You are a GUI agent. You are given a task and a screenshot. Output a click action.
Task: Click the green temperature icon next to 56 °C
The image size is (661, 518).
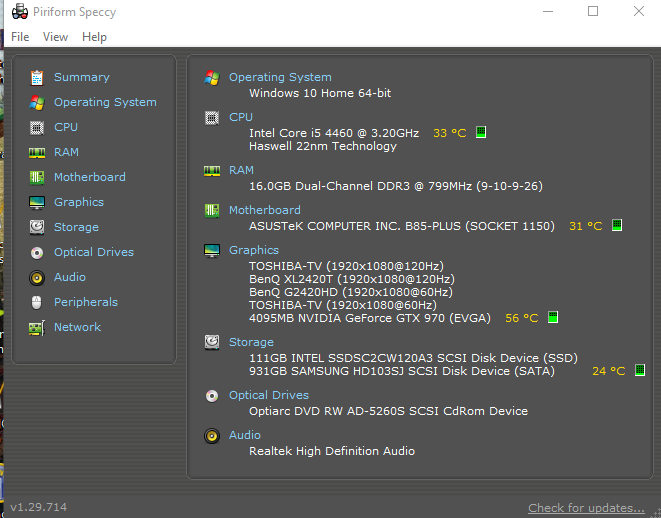coord(553,317)
